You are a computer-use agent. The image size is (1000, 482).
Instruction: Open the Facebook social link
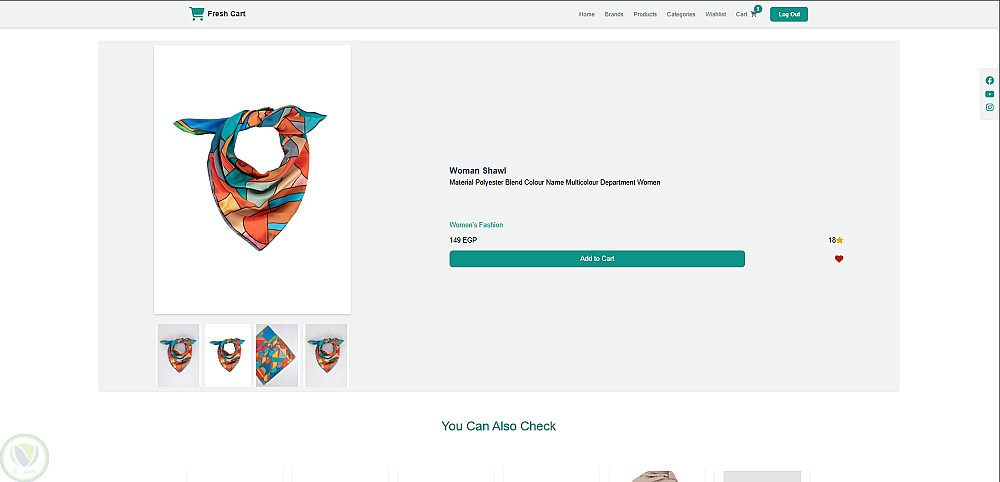pos(990,81)
